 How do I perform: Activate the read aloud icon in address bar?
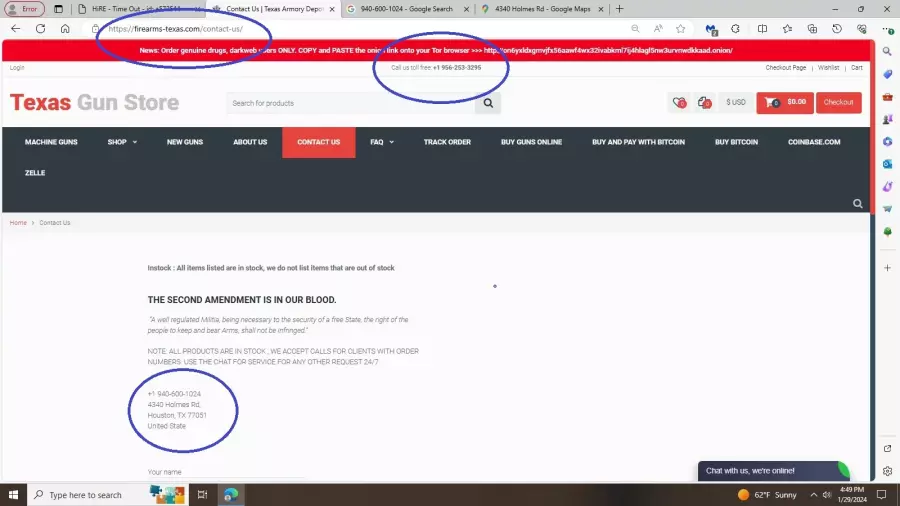point(658,29)
